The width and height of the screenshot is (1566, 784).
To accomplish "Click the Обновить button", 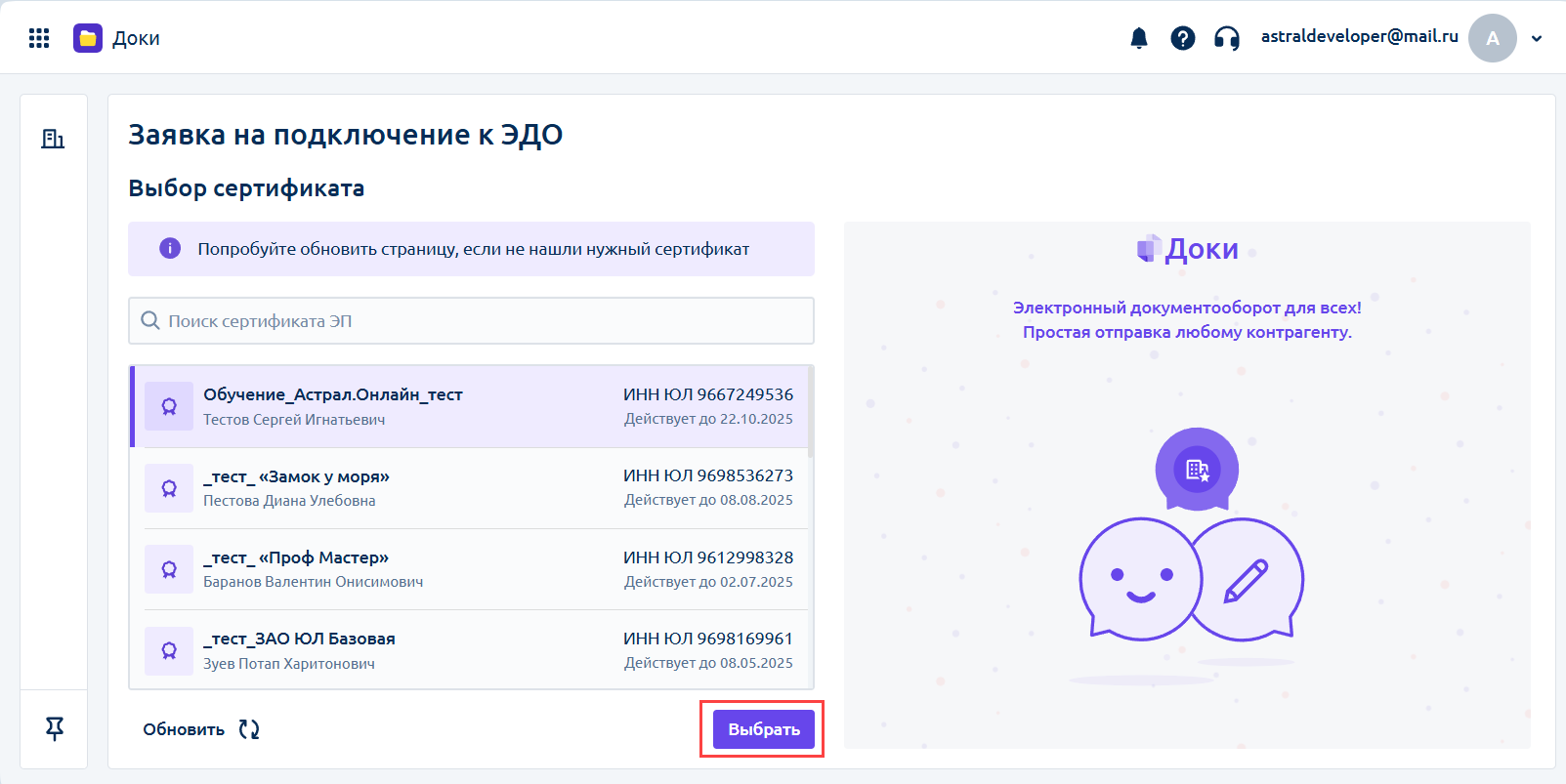I will click(201, 729).
